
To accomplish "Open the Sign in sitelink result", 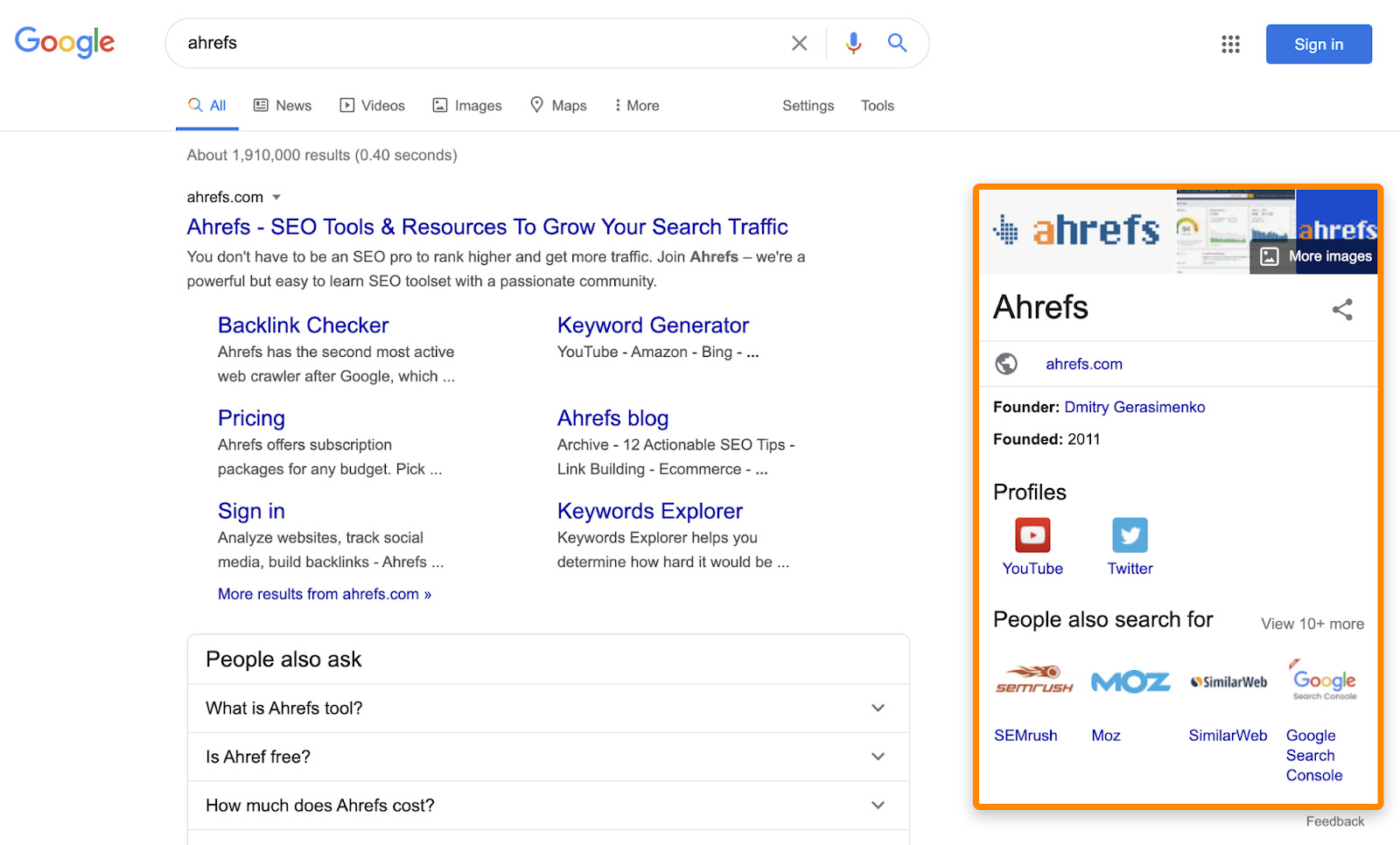I will [x=251, y=511].
